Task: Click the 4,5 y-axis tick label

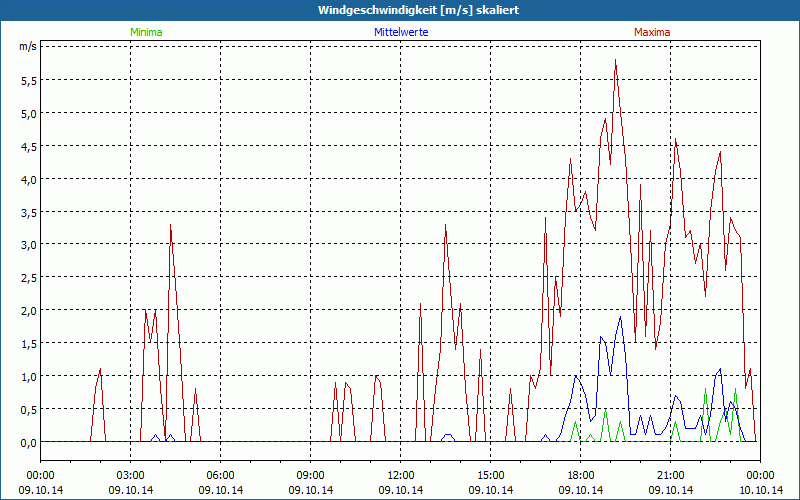Action: coord(28,146)
